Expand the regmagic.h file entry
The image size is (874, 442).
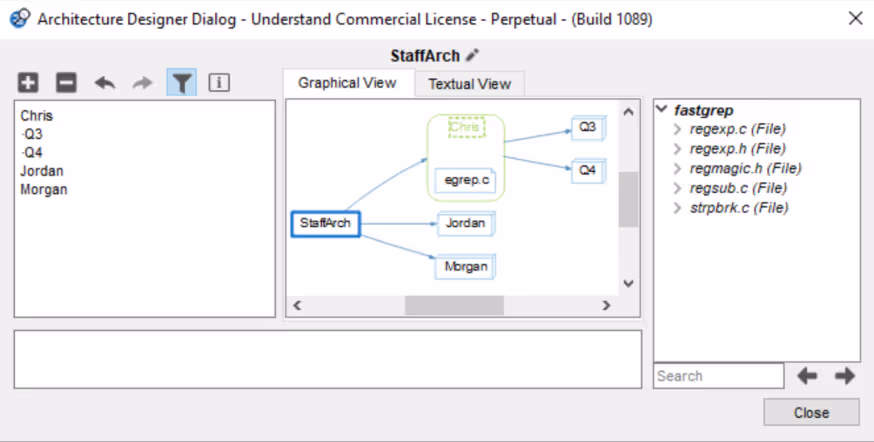click(677, 168)
